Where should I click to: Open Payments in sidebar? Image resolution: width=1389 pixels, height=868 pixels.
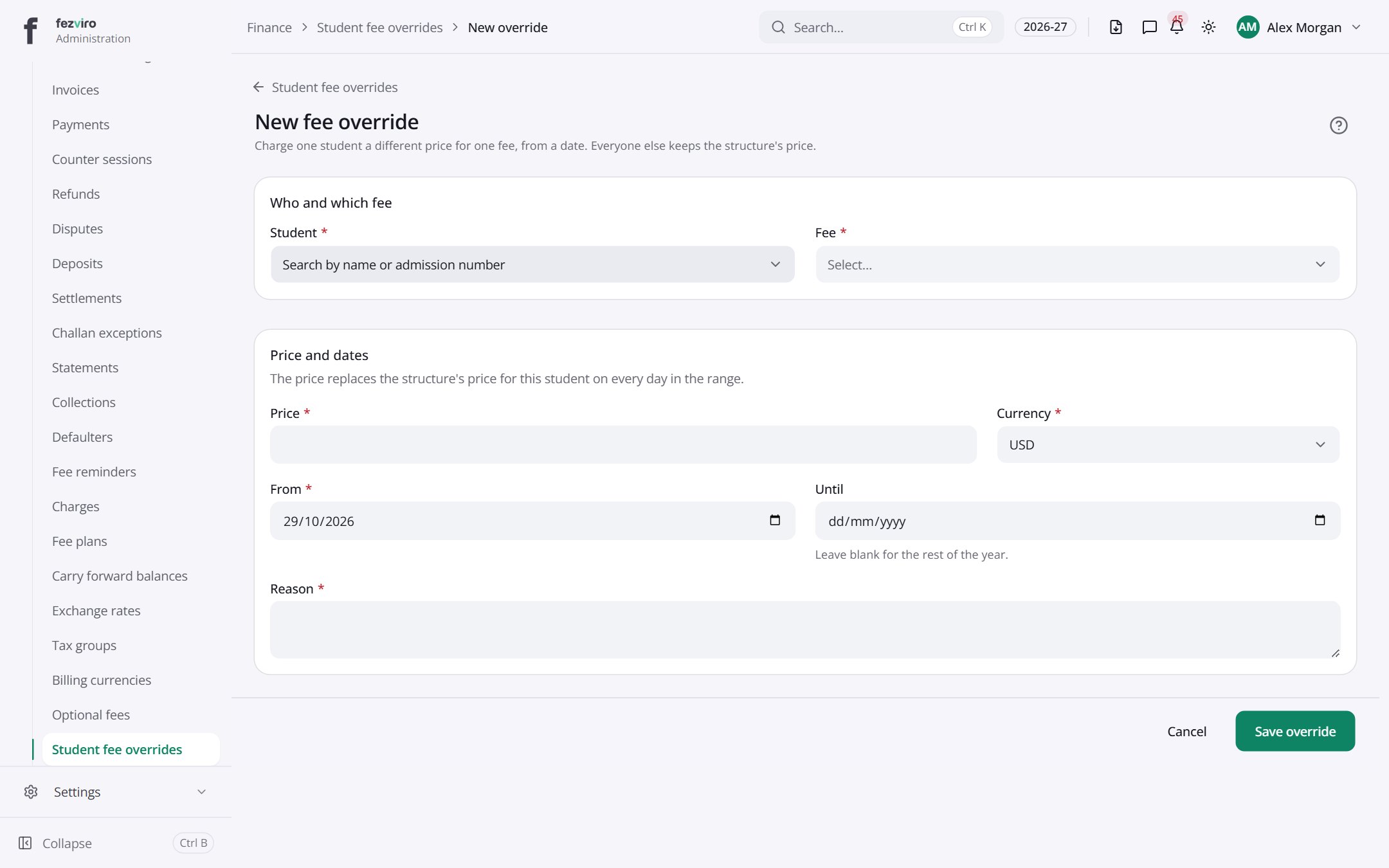pos(80,124)
